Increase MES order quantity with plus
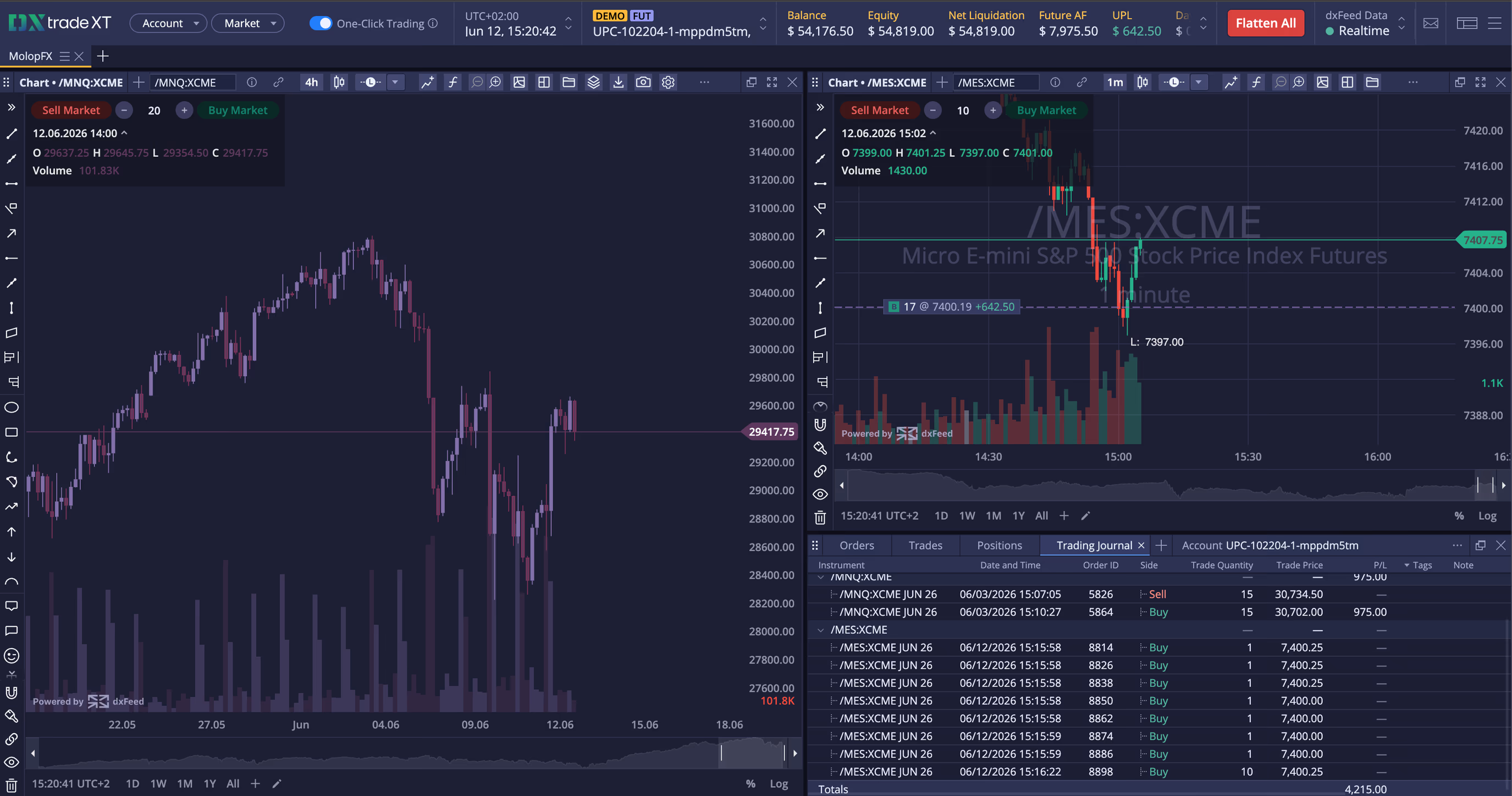 (x=992, y=110)
